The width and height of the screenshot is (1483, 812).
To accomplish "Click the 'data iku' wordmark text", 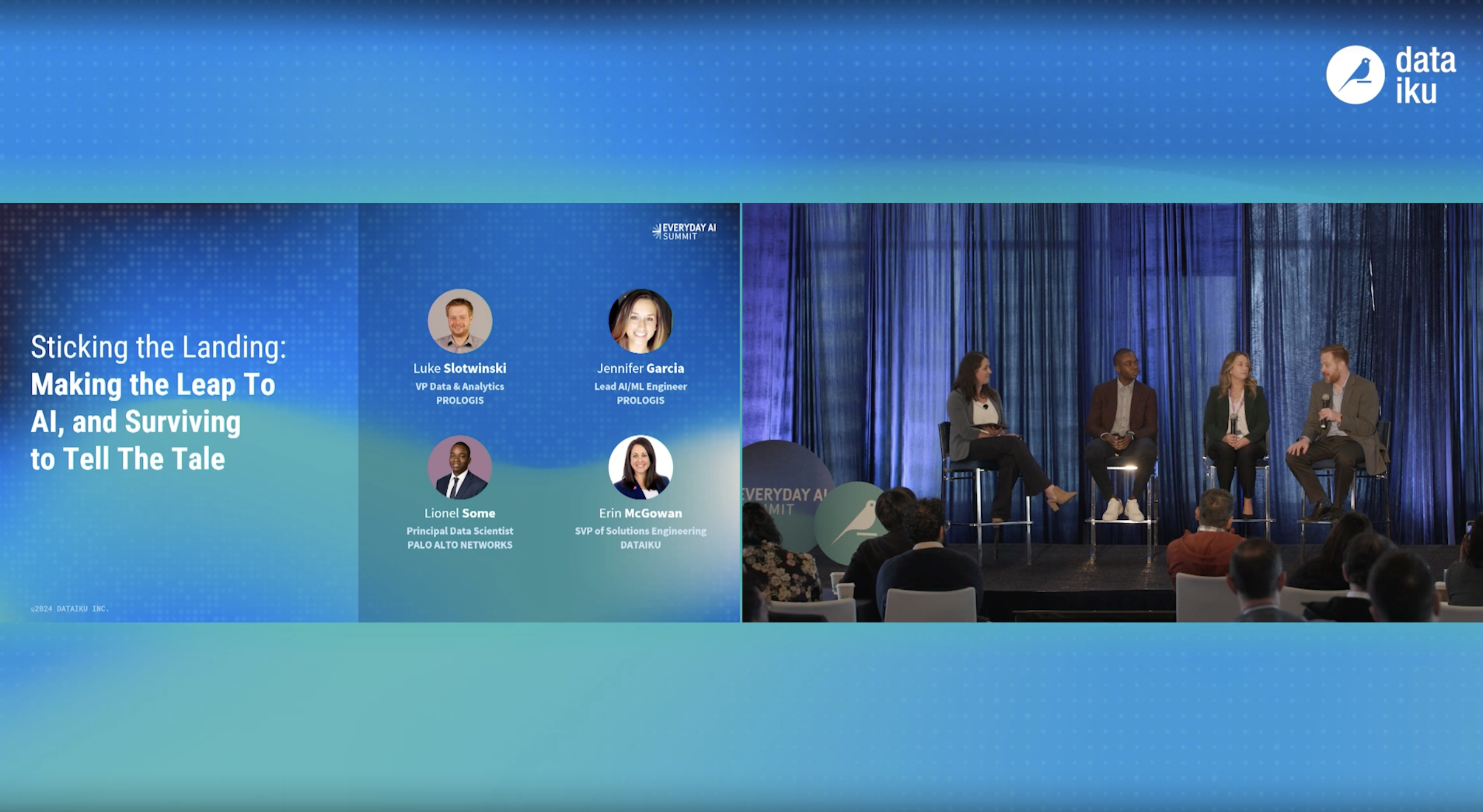I will (x=1425, y=76).
